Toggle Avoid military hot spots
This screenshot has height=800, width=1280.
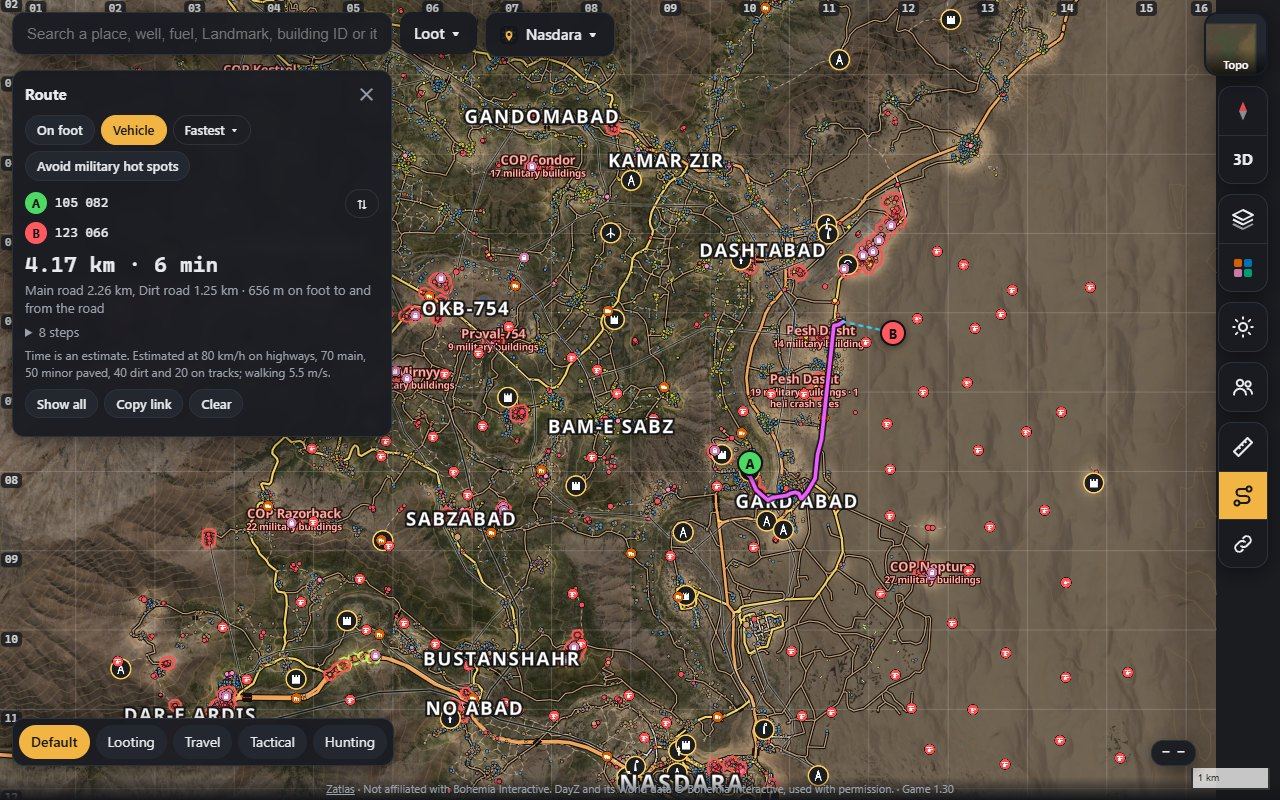click(x=107, y=166)
